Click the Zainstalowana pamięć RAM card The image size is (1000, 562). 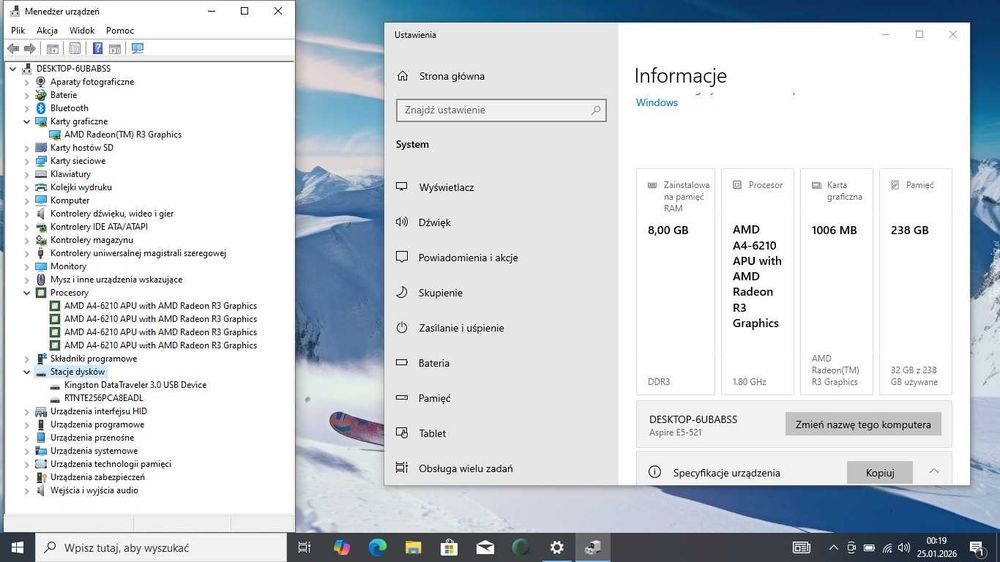(675, 282)
